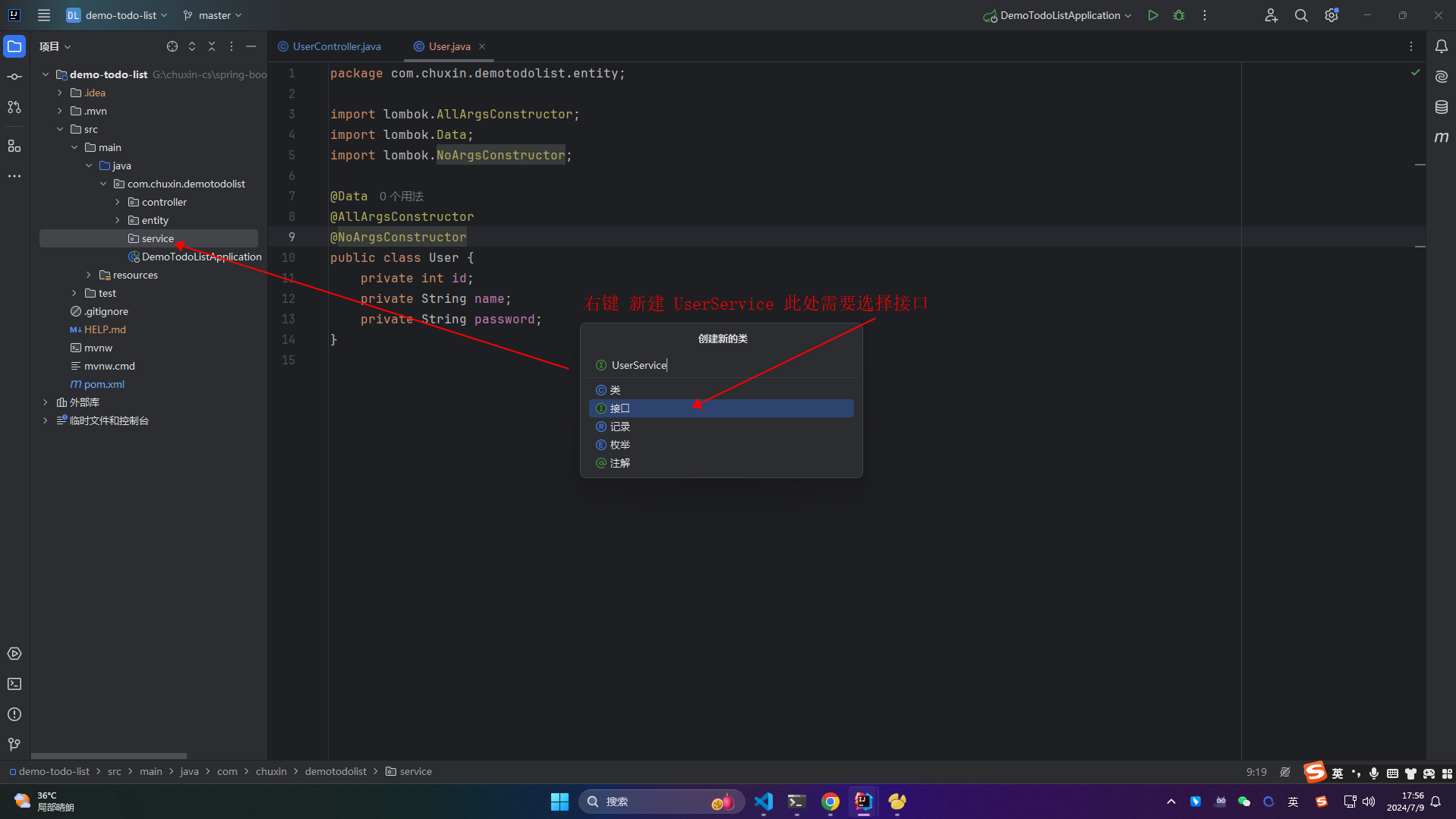Expand the resources folder
The width and height of the screenshot is (1456, 819).
[89, 275]
